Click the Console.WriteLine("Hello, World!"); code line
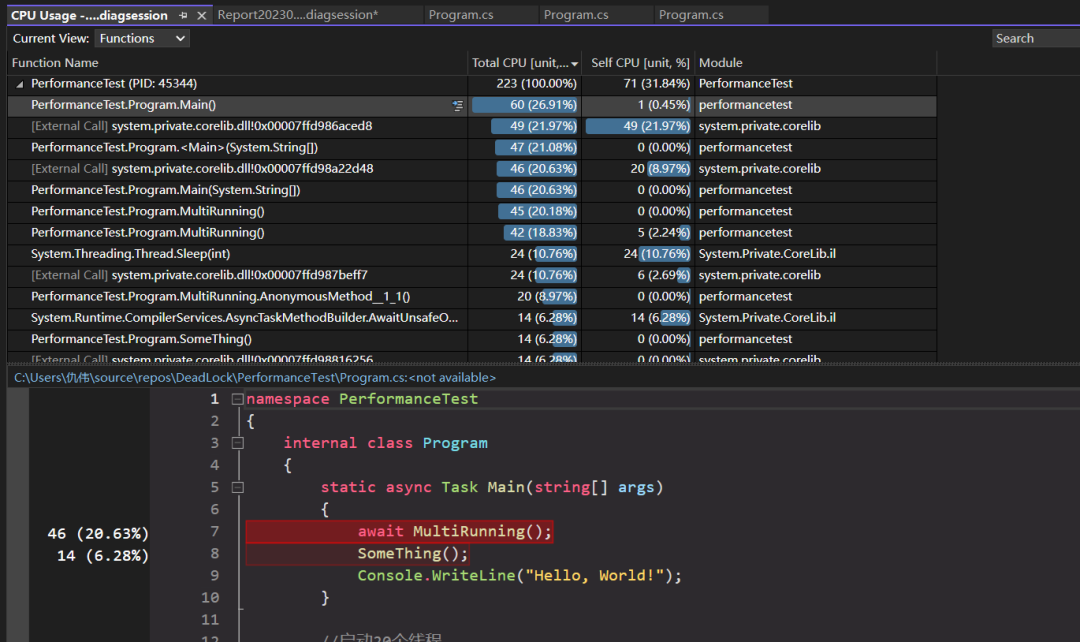The width and height of the screenshot is (1080, 642). pyautogui.click(x=519, y=576)
